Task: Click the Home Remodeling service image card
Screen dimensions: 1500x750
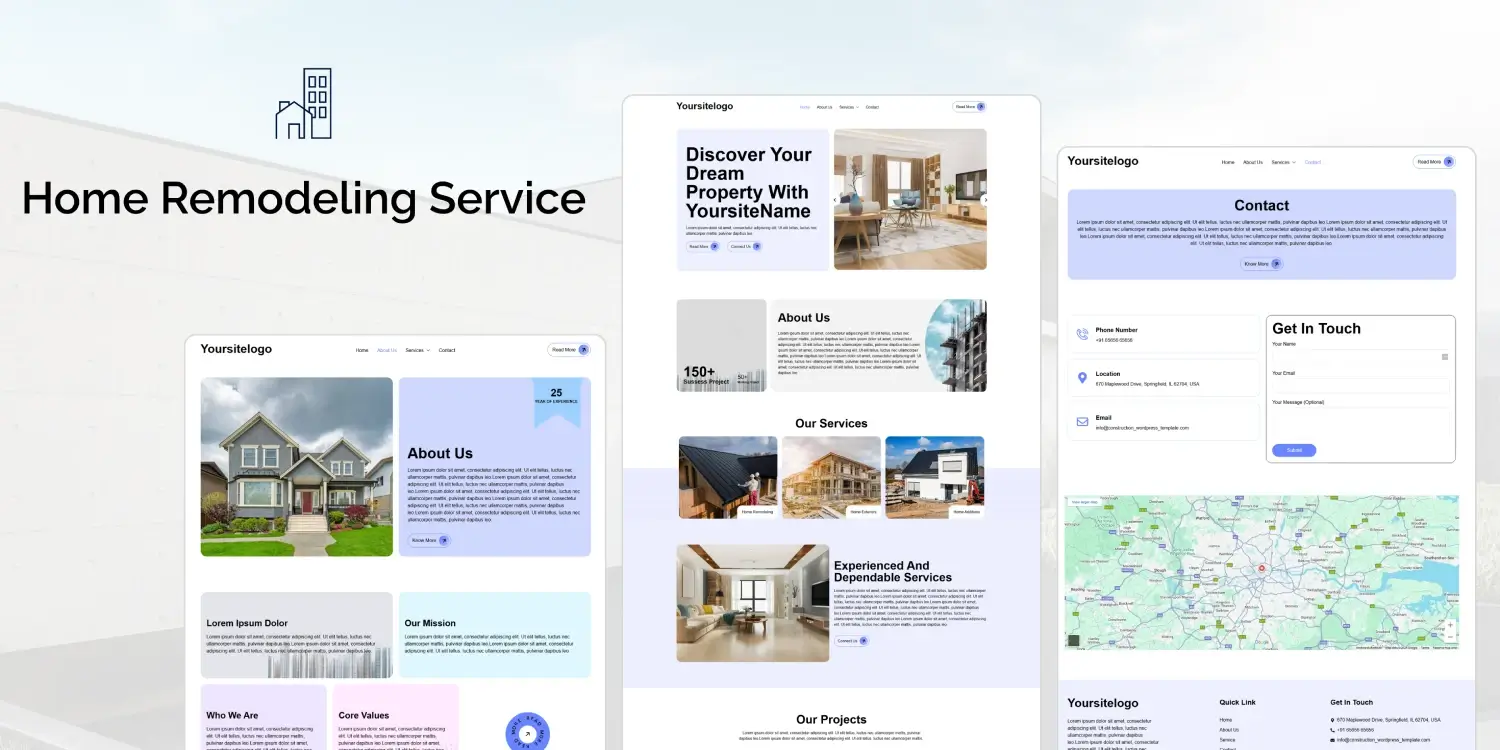Action: click(x=728, y=477)
